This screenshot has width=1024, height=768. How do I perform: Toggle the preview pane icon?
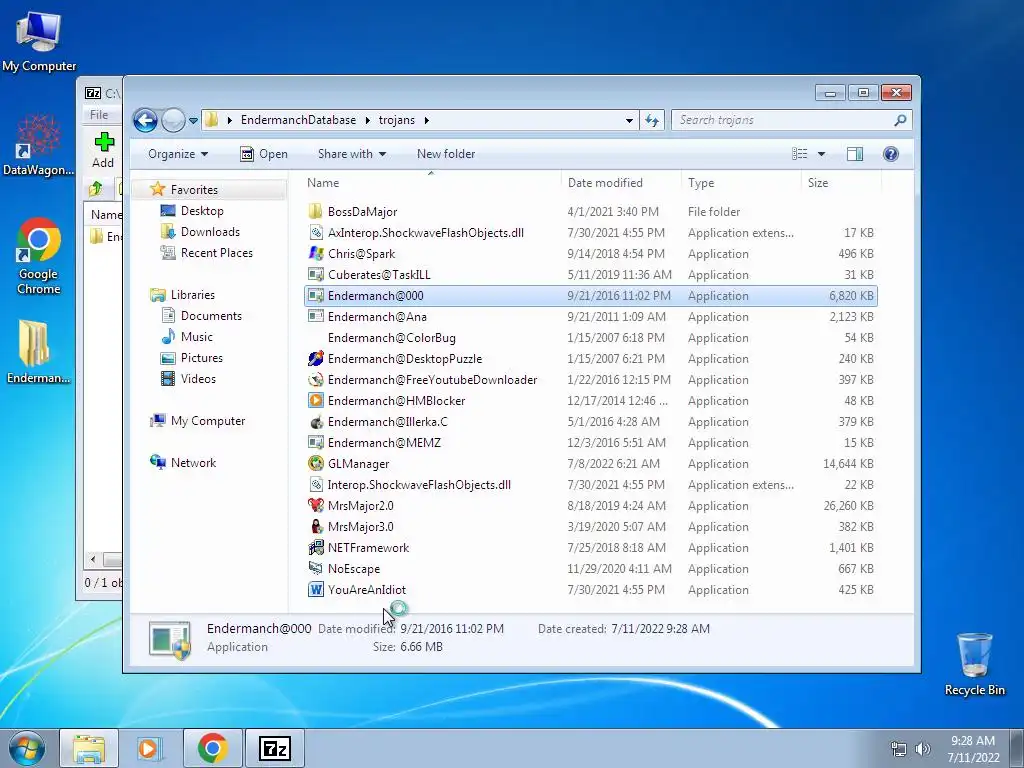click(854, 153)
